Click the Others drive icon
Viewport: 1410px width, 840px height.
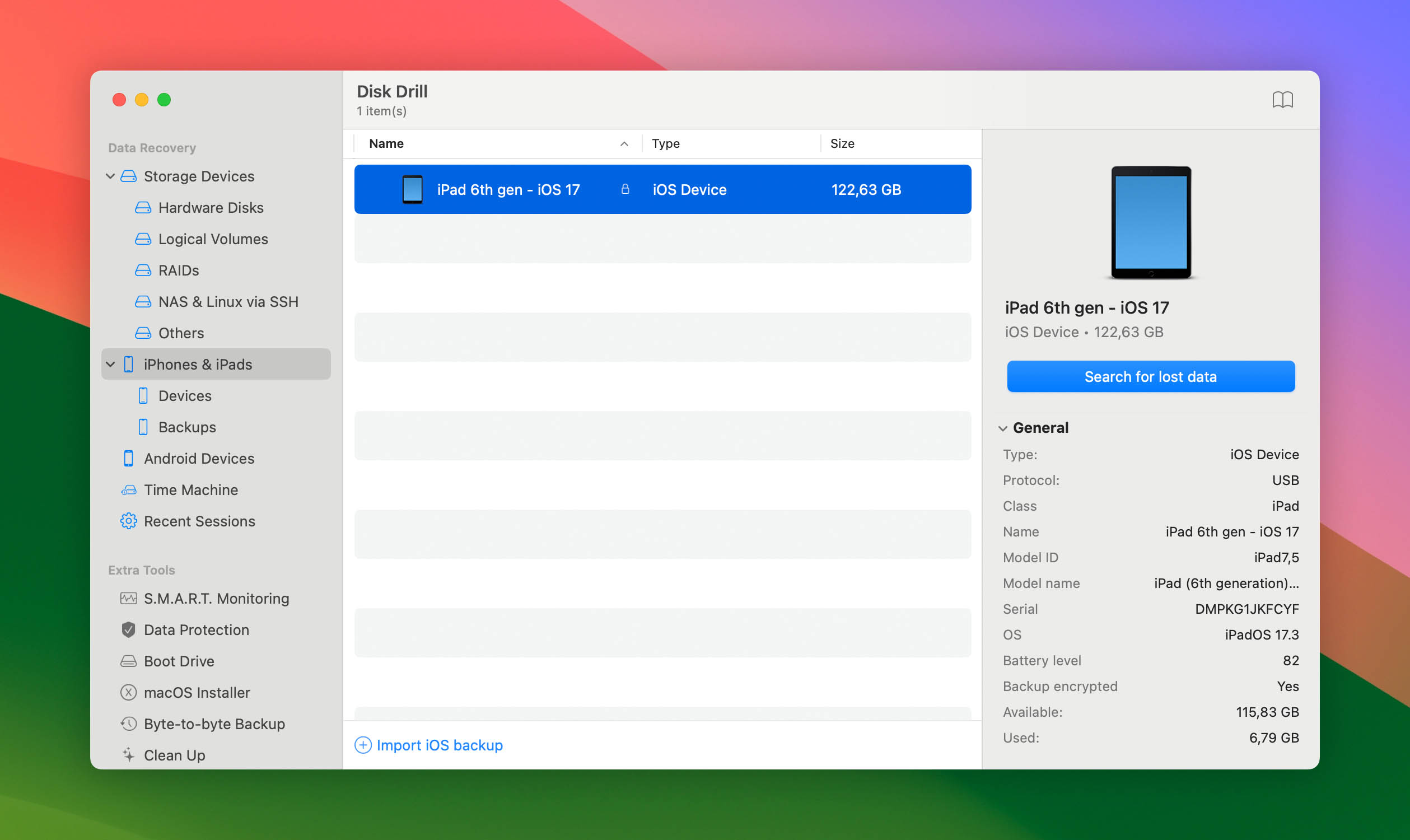[x=143, y=333]
